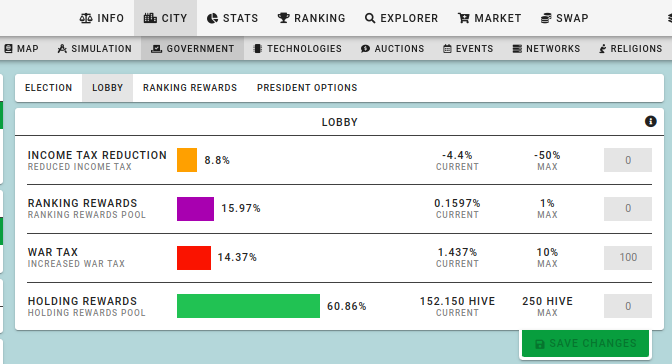Click the scales icon beside INFO
This screenshot has height=364, width=672.
tap(86, 18)
